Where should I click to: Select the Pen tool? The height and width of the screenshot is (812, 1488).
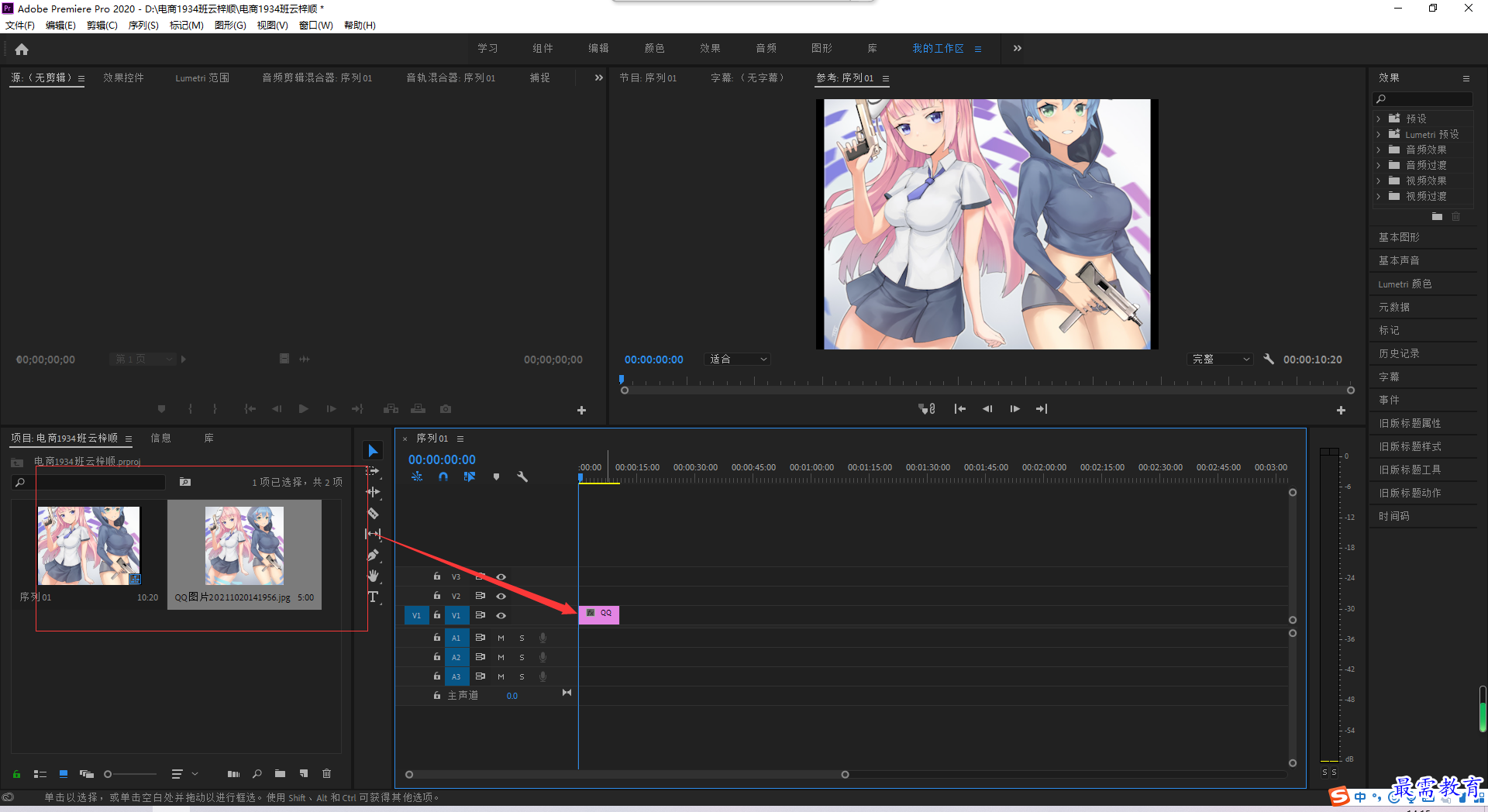tap(373, 555)
